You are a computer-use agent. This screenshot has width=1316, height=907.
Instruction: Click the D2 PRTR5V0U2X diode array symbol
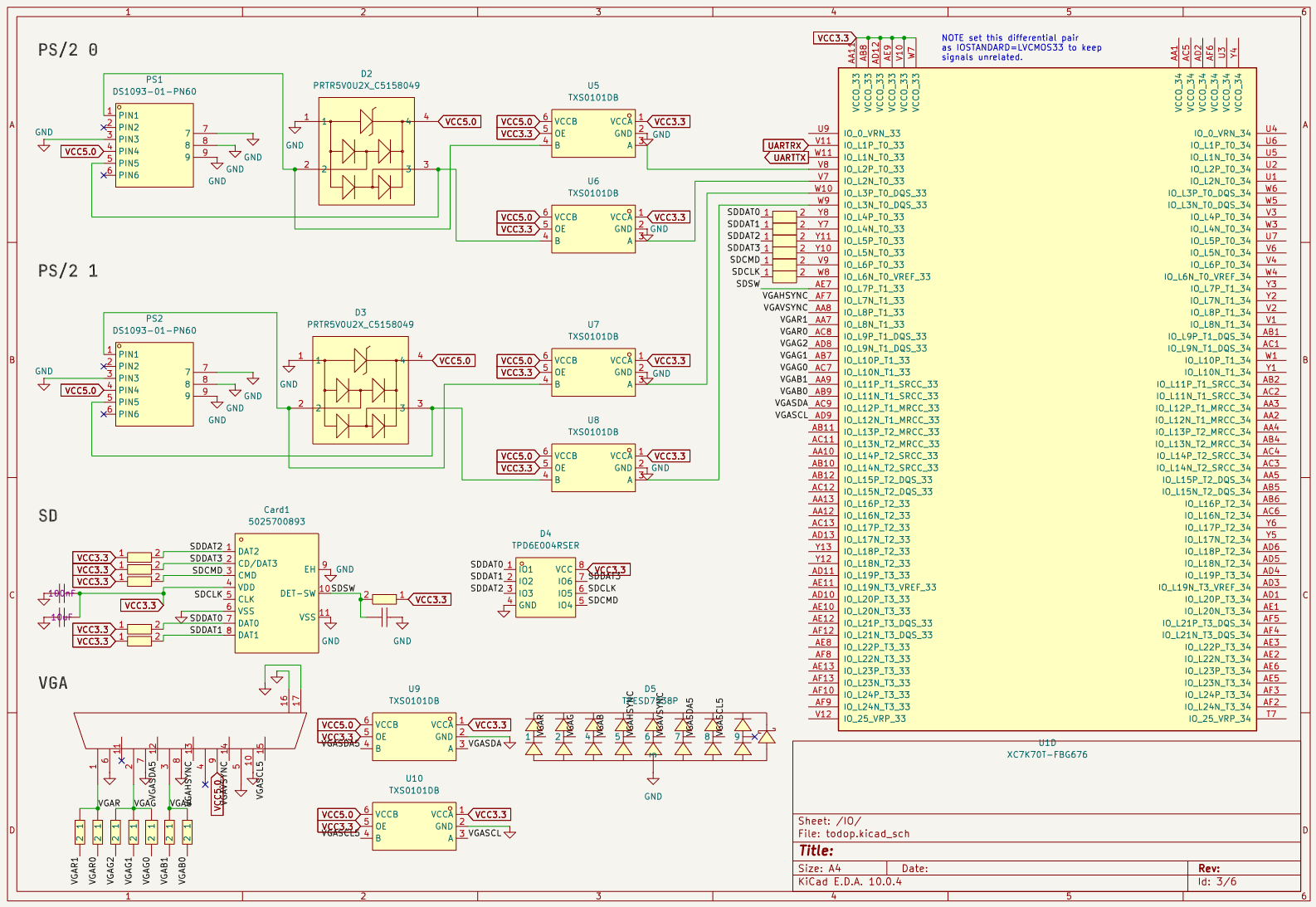coord(367,151)
